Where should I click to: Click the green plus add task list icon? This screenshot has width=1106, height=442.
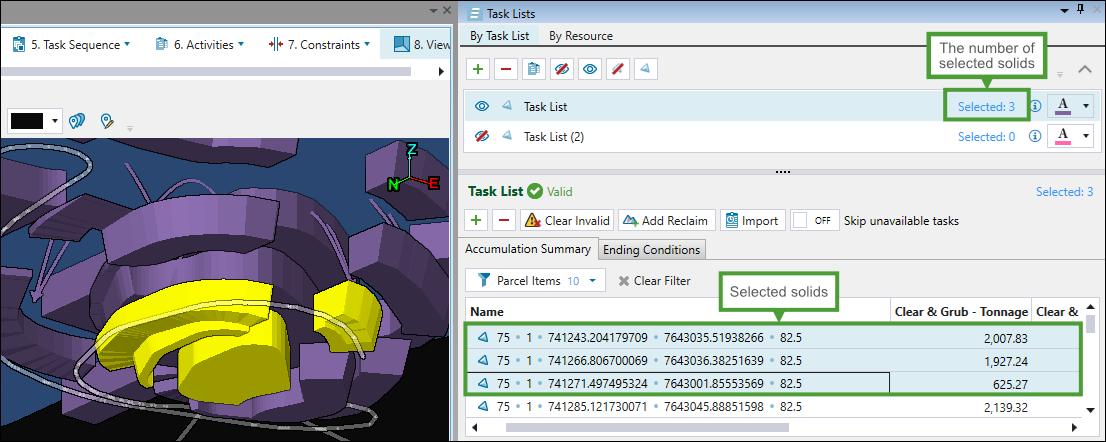pos(478,69)
